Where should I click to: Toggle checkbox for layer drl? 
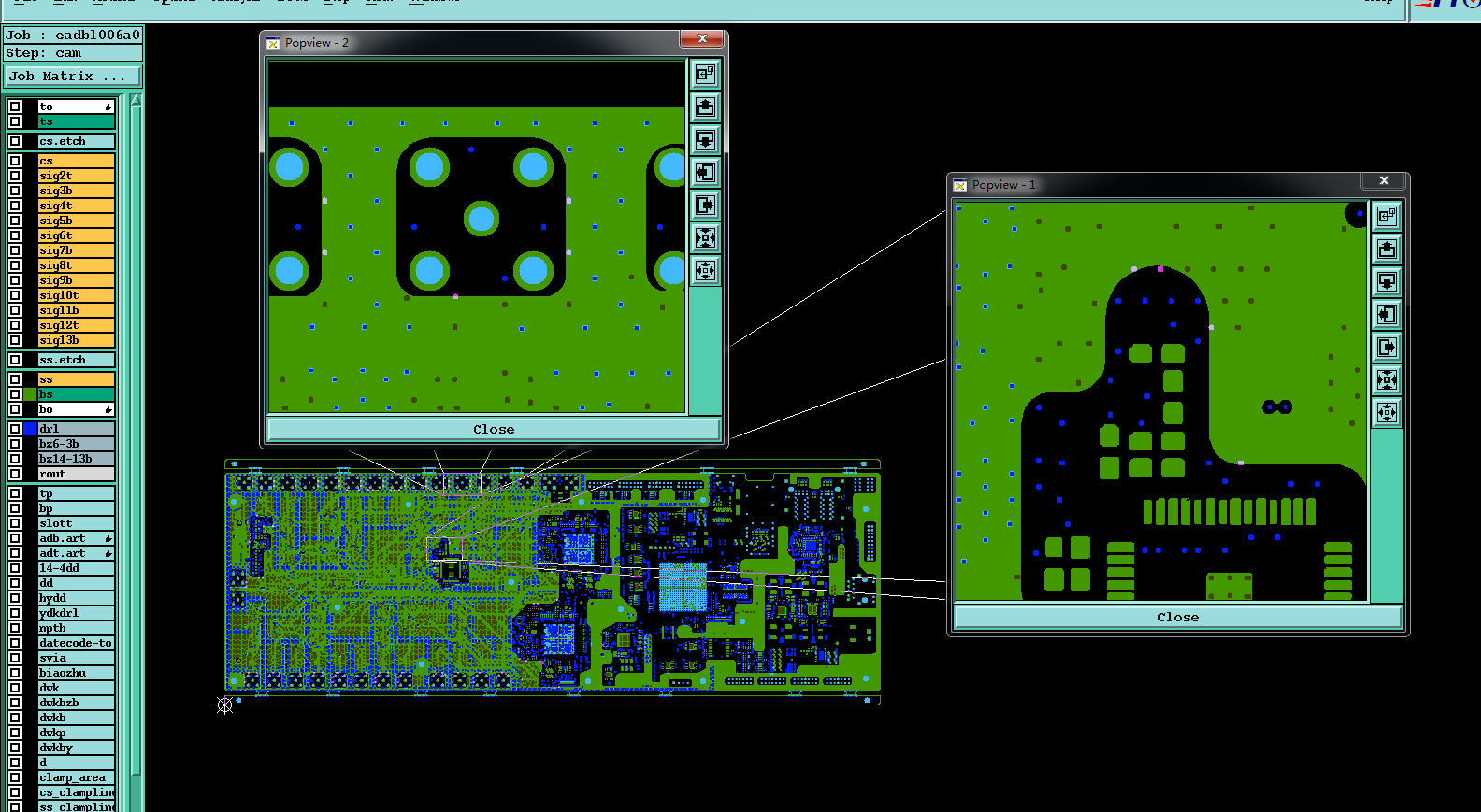point(15,429)
